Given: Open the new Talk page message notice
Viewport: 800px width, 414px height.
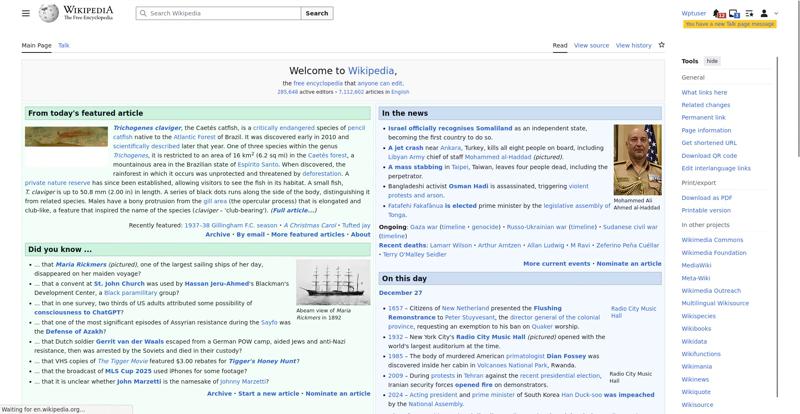Looking at the screenshot, I should point(729,23).
